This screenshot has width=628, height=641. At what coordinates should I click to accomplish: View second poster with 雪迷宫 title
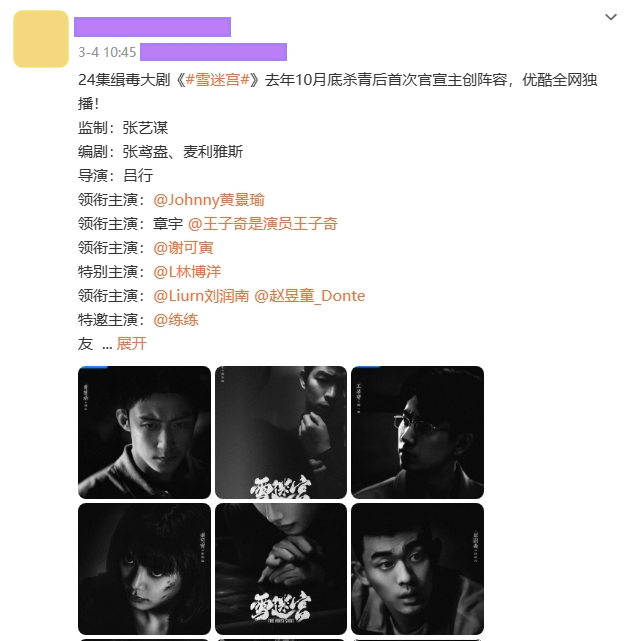tap(281, 432)
